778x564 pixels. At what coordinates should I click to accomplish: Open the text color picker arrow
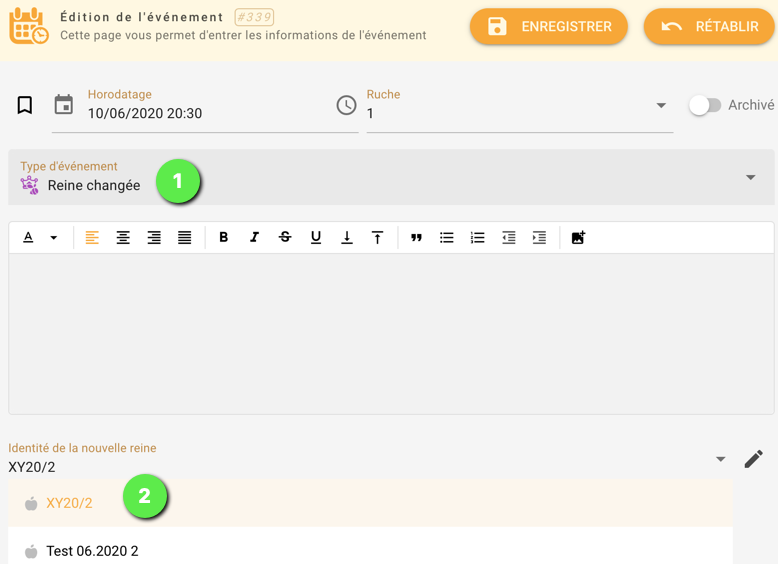[x=54, y=238]
